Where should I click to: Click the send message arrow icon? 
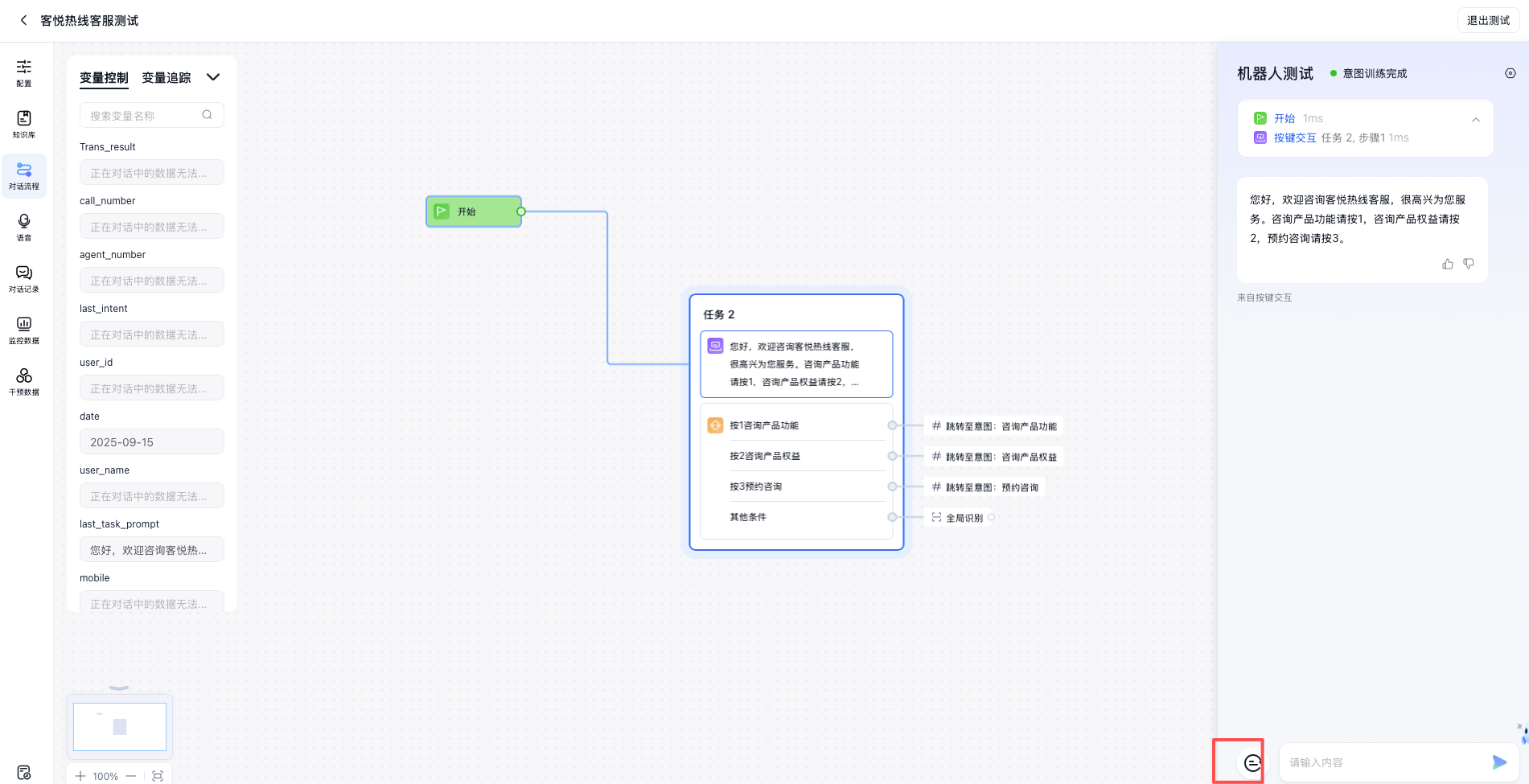point(1499,762)
